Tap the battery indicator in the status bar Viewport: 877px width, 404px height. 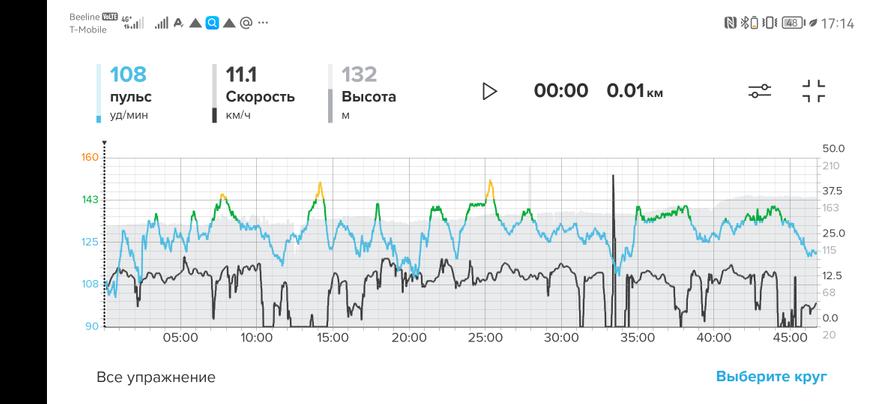pyautogui.click(x=791, y=23)
